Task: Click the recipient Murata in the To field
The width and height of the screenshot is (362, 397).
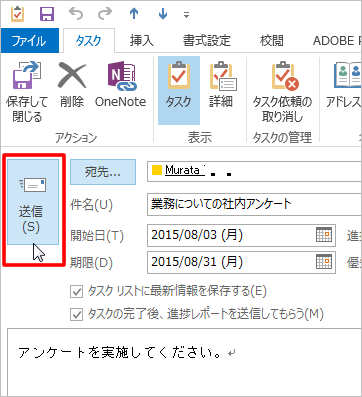Action: [x=184, y=170]
